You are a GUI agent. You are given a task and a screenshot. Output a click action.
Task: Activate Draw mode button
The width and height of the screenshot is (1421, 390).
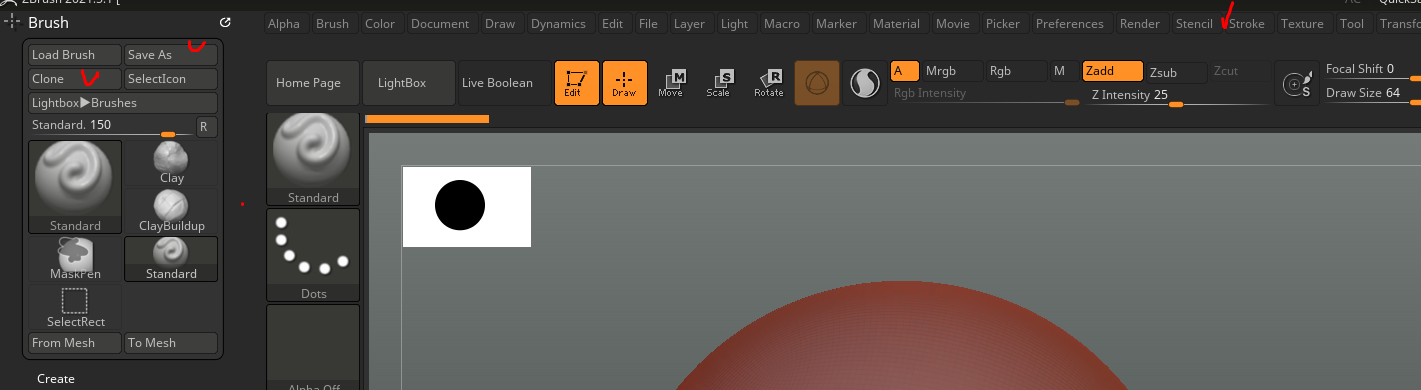pyautogui.click(x=624, y=83)
